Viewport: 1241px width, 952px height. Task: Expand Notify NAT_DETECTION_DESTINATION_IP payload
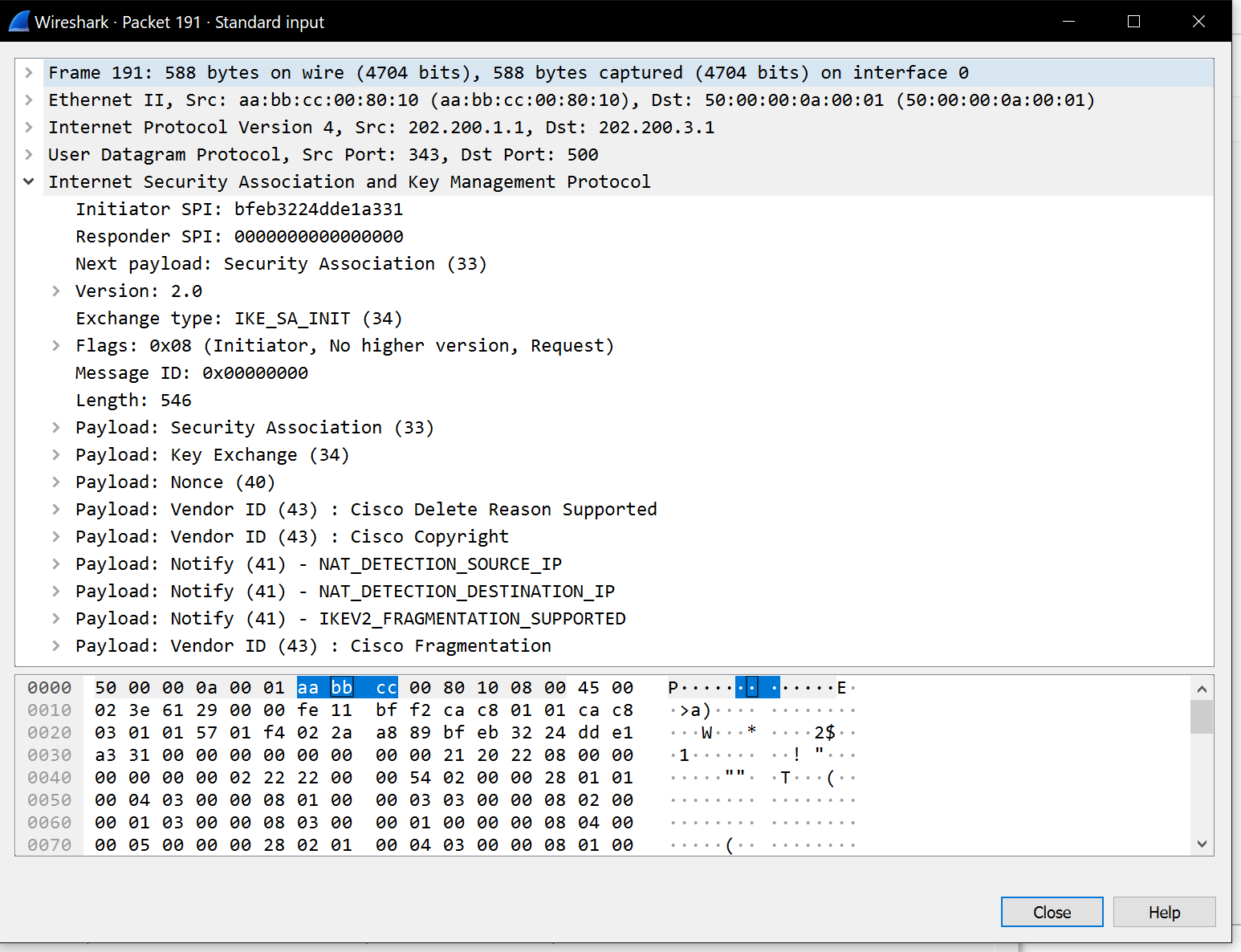[x=56, y=592]
